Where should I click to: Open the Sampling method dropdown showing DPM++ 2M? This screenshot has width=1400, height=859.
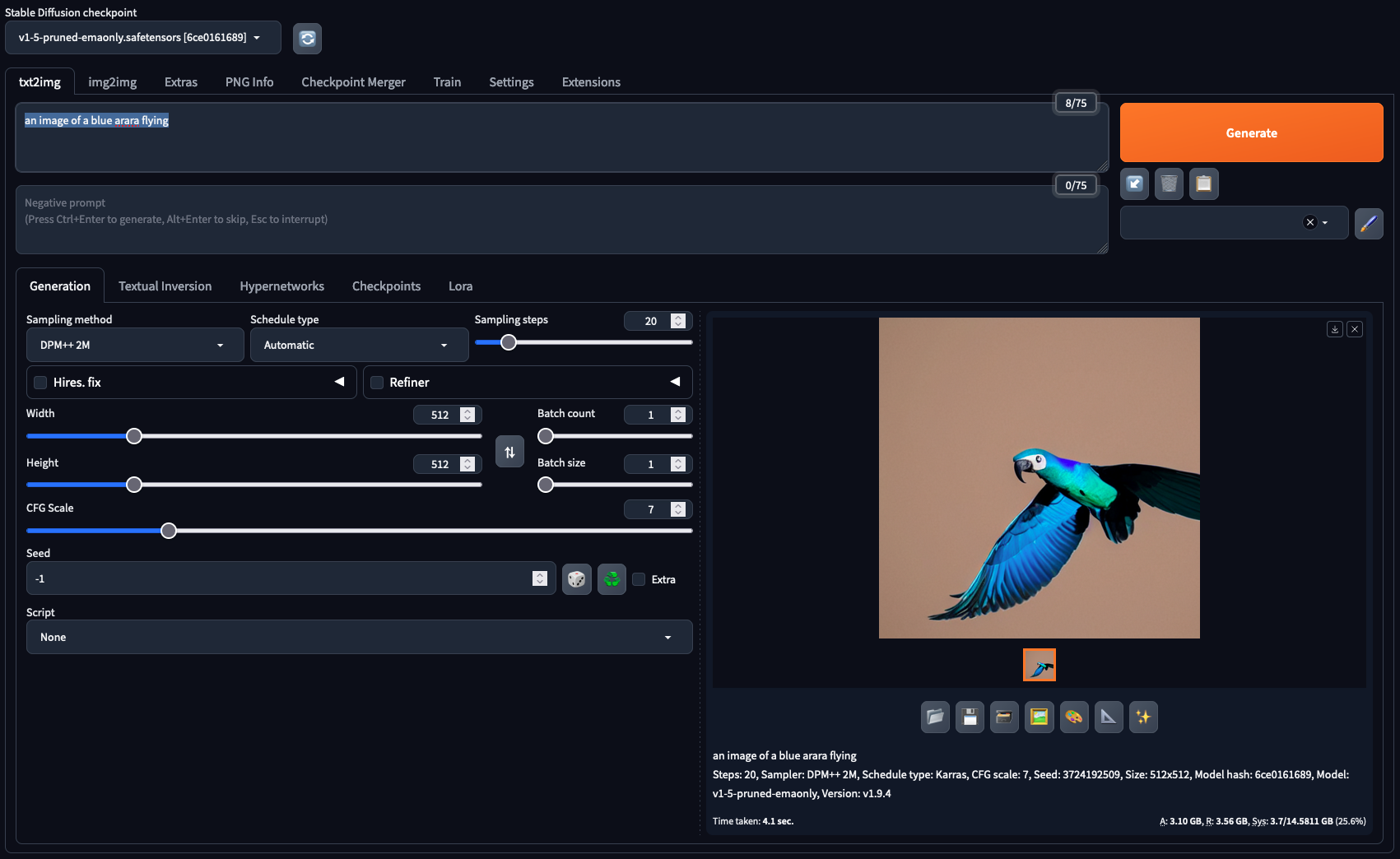coord(135,345)
